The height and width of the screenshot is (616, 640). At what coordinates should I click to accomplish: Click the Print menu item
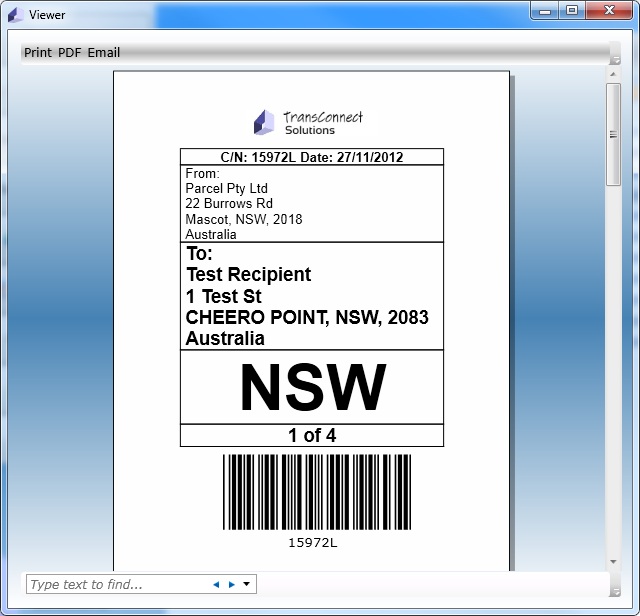(38, 53)
